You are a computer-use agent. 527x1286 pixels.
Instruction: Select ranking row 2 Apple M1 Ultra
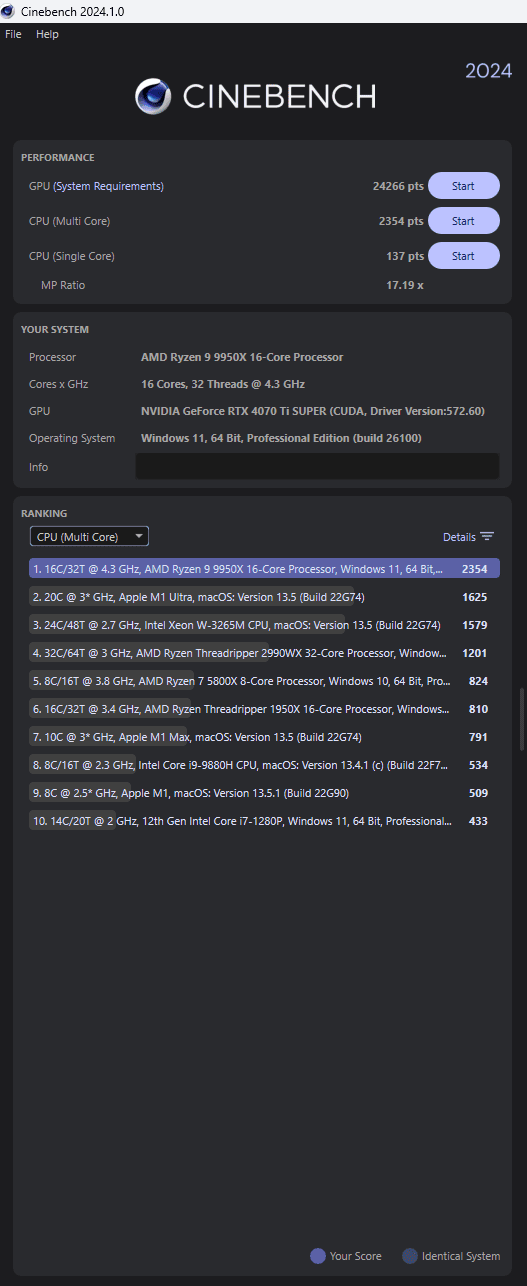coord(264,597)
